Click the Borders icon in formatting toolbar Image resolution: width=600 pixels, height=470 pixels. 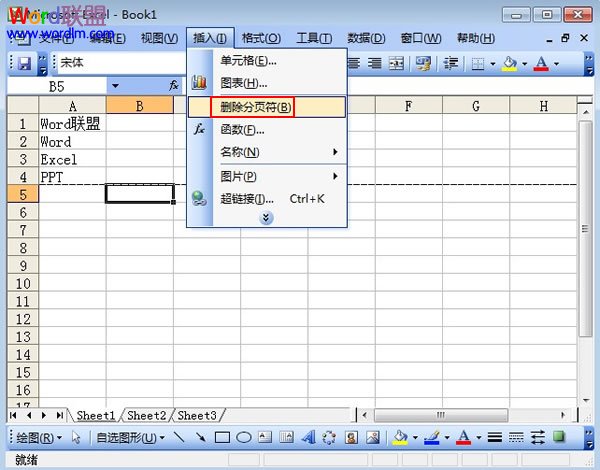pyautogui.click(x=478, y=64)
